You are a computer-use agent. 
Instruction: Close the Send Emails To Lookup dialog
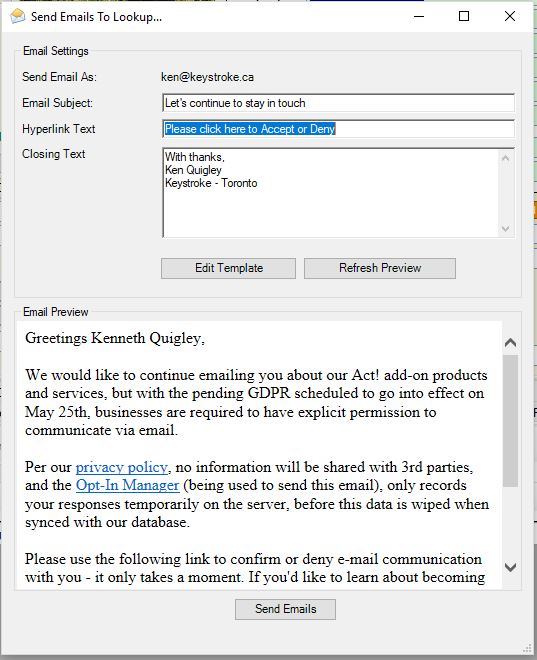pyautogui.click(x=510, y=16)
